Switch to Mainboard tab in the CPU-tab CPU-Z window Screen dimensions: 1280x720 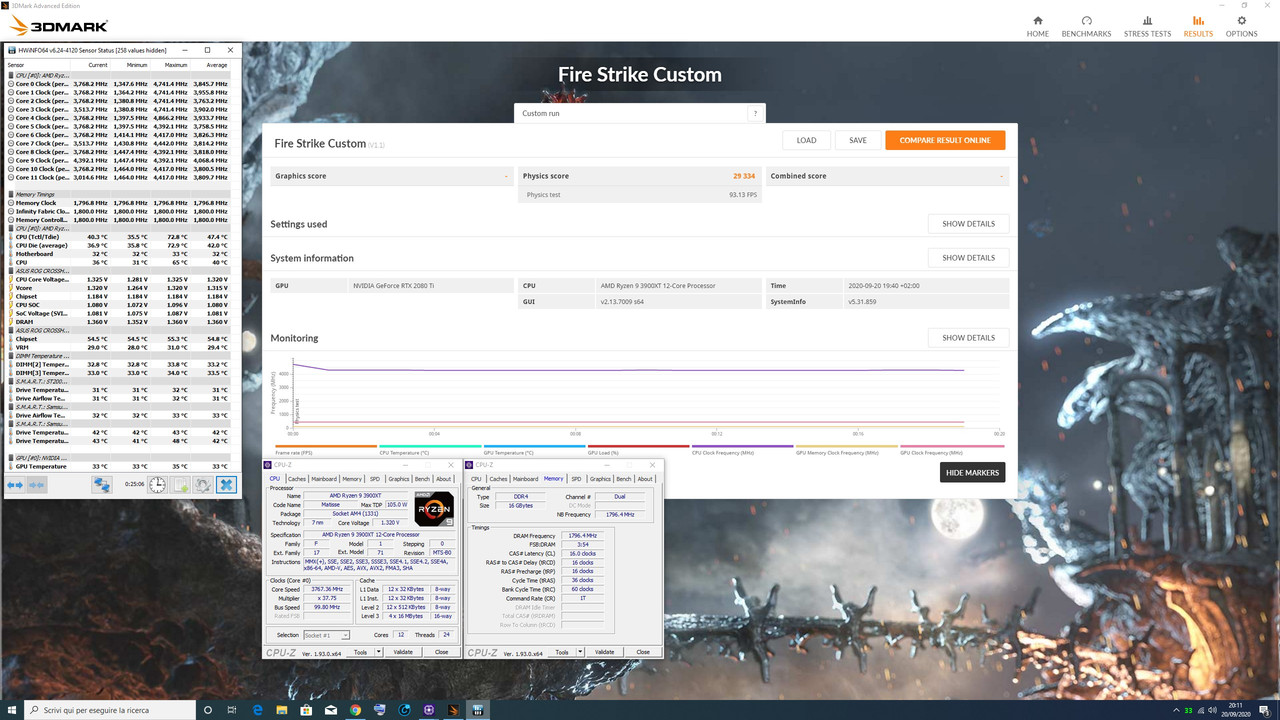pos(325,479)
